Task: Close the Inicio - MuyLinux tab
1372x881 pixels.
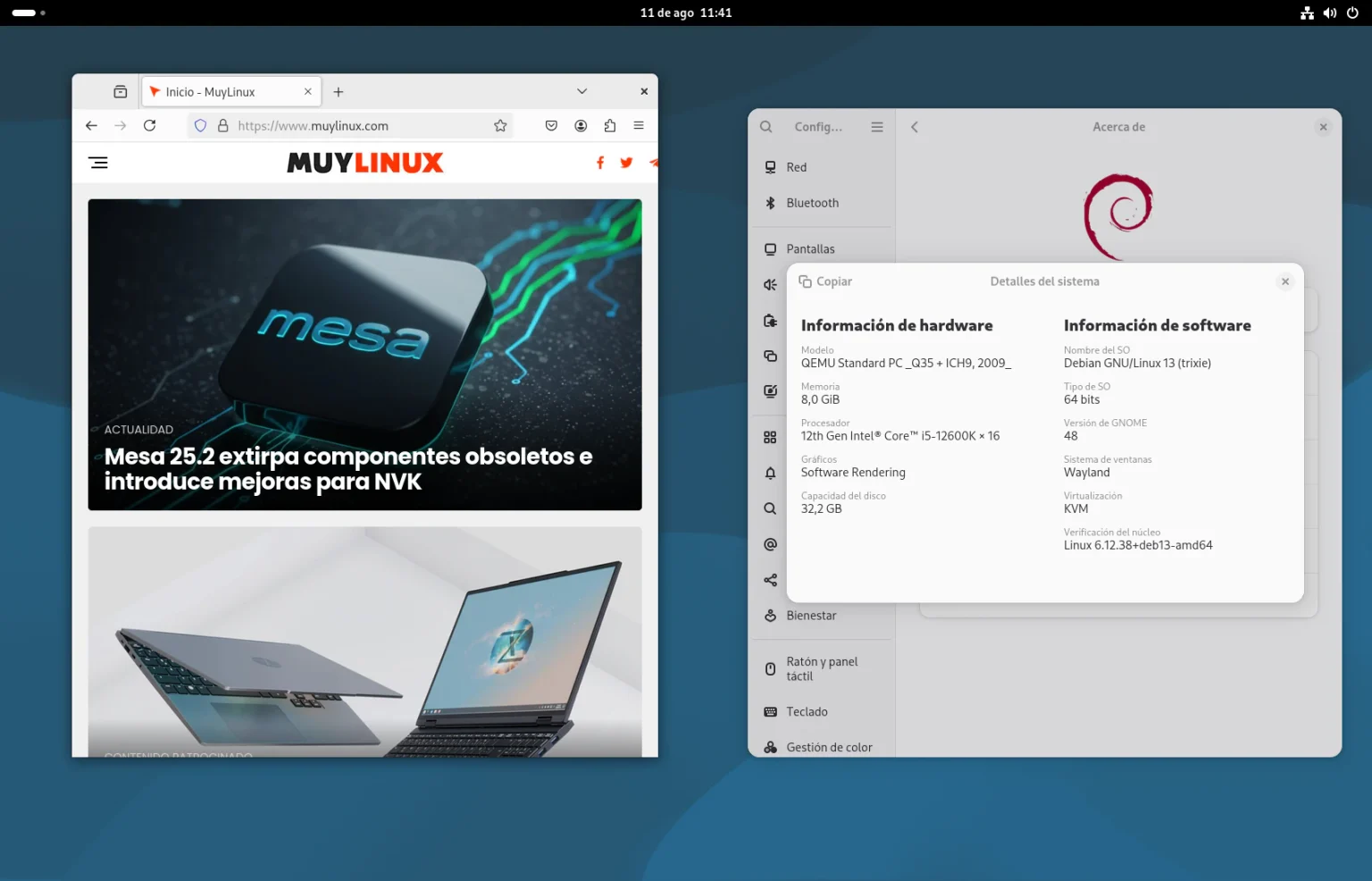Action: [x=307, y=91]
